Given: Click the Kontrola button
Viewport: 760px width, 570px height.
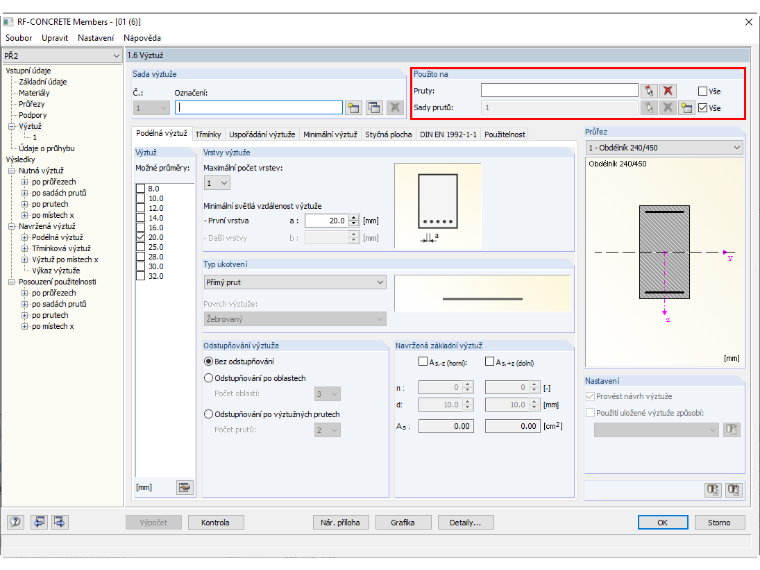Looking at the screenshot, I should pyautogui.click(x=215, y=522).
